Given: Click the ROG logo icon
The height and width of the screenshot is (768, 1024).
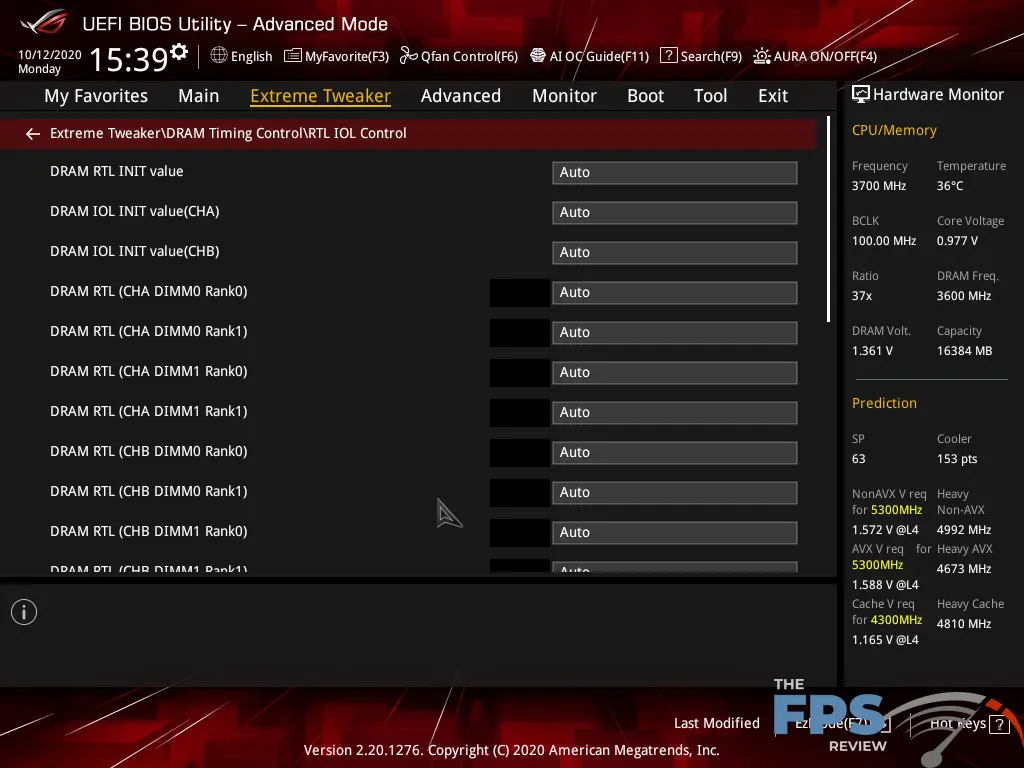Looking at the screenshot, I should (44, 23).
